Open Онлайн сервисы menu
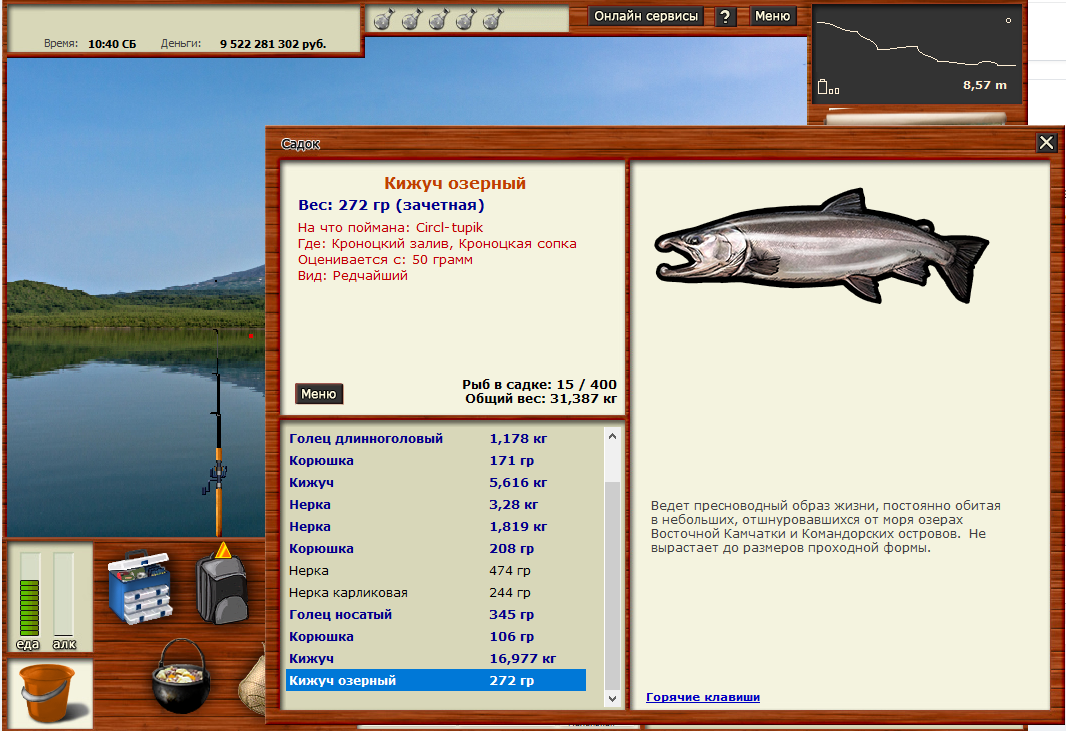 tap(647, 16)
